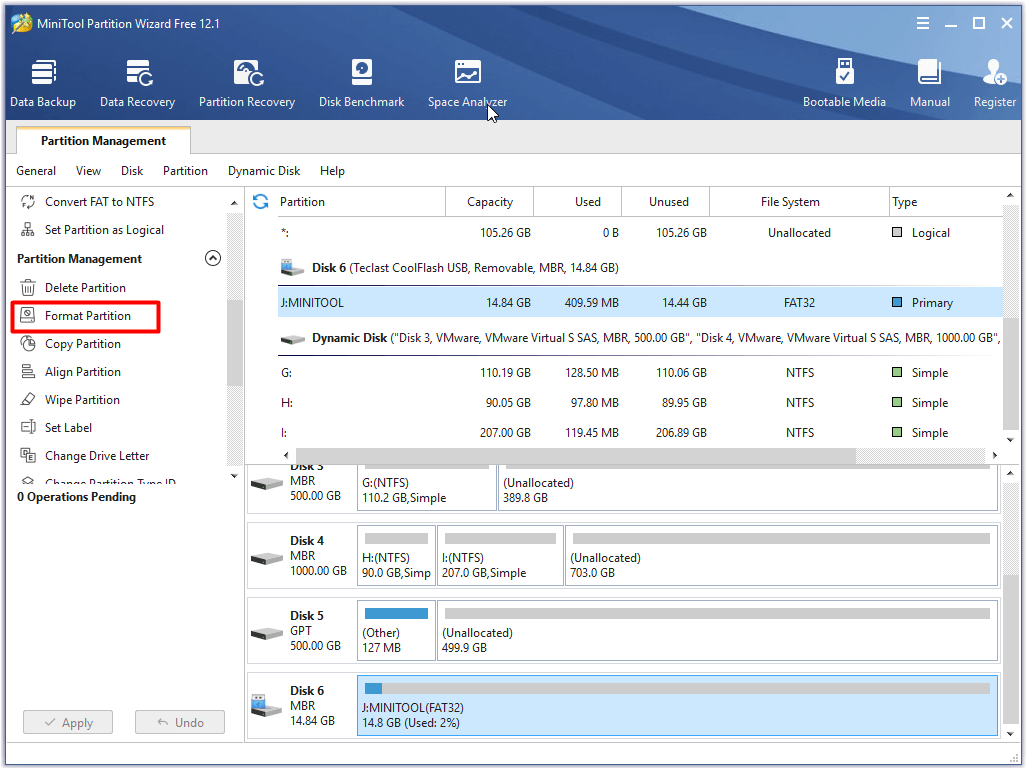Choose Change Drive Letter action
This screenshot has height=768, width=1027.
pos(97,456)
